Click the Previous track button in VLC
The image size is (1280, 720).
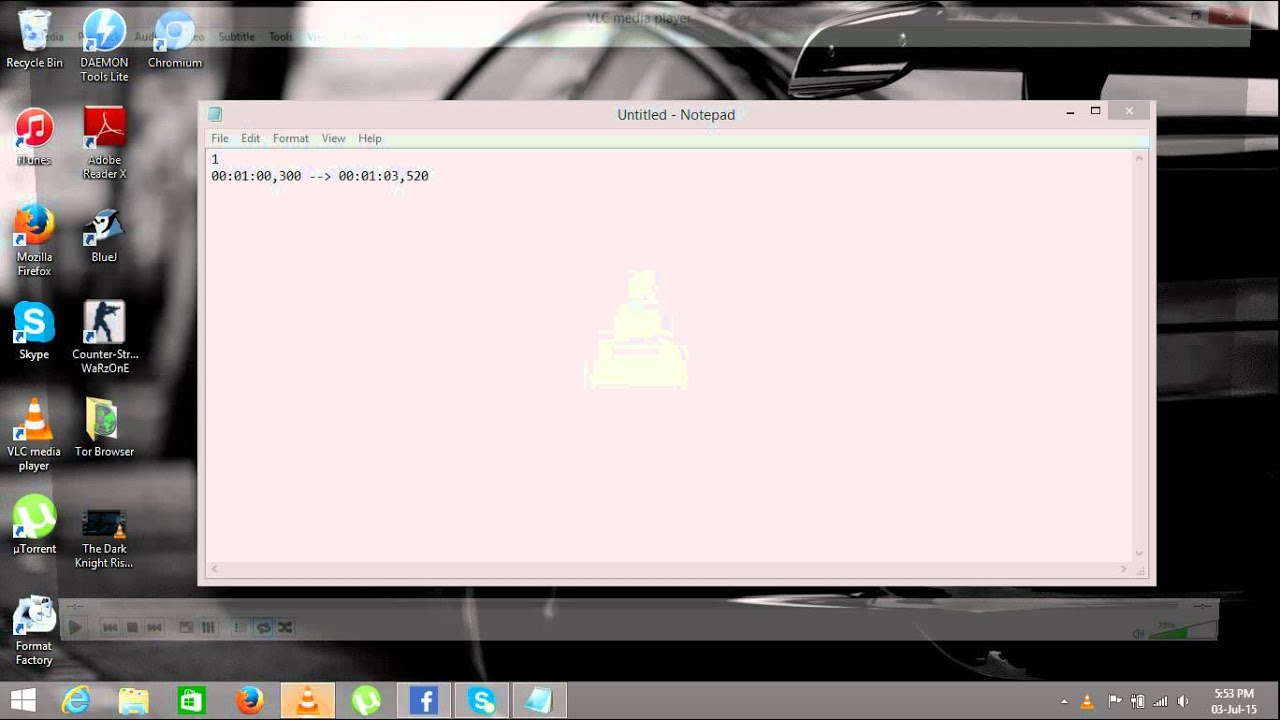110,627
